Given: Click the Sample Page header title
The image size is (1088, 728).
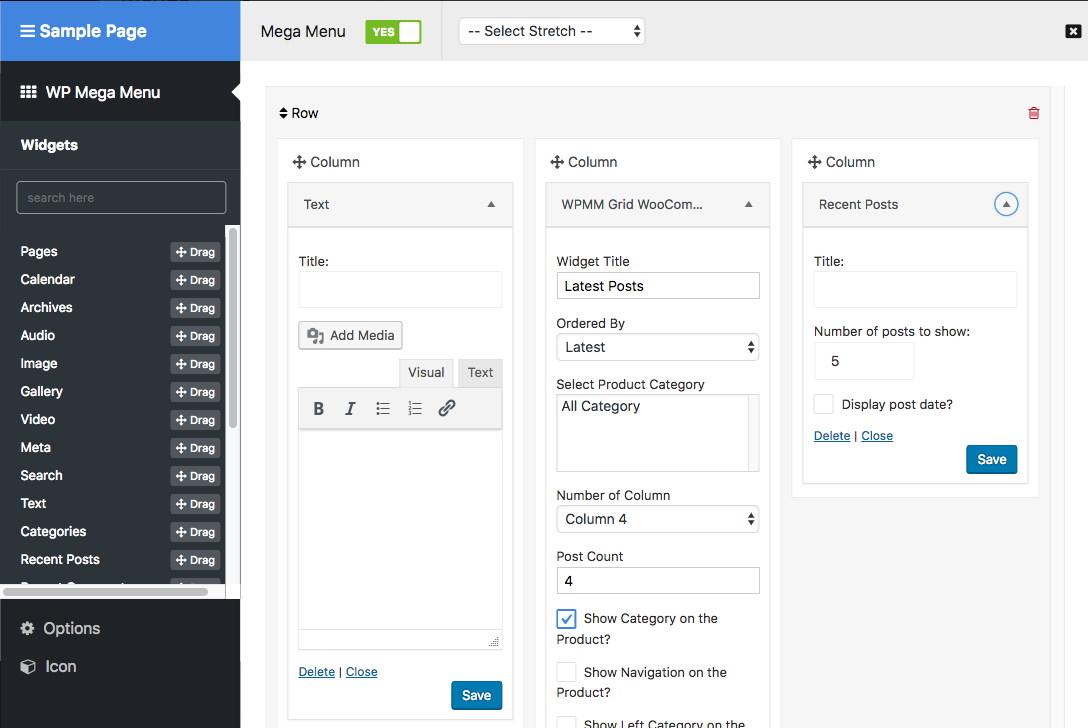Looking at the screenshot, I should coord(93,31).
